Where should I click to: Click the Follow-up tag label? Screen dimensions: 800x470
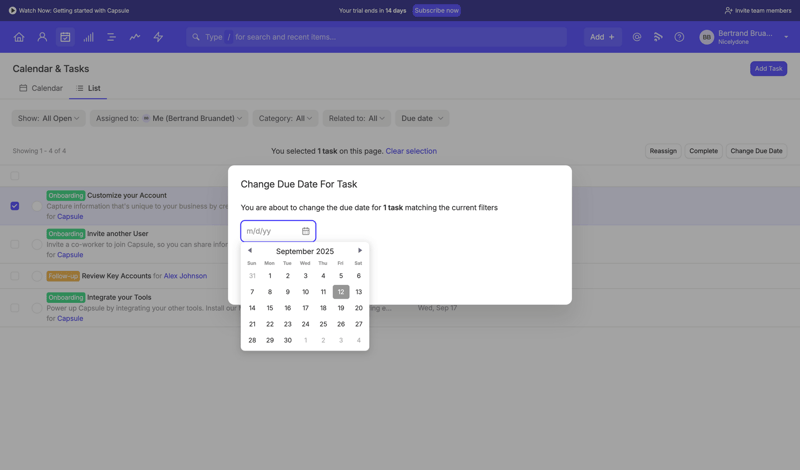(x=63, y=276)
